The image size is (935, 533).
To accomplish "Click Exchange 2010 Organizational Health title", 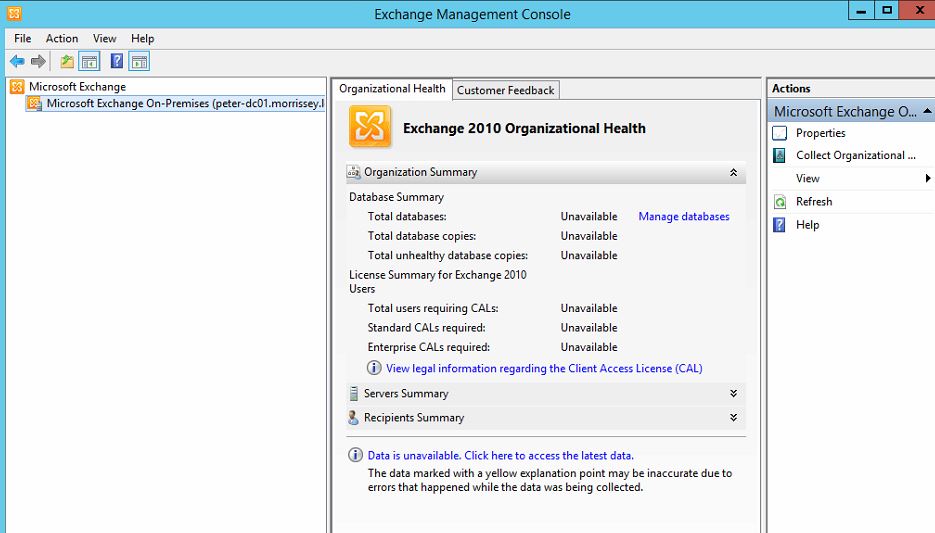I will tap(524, 128).
